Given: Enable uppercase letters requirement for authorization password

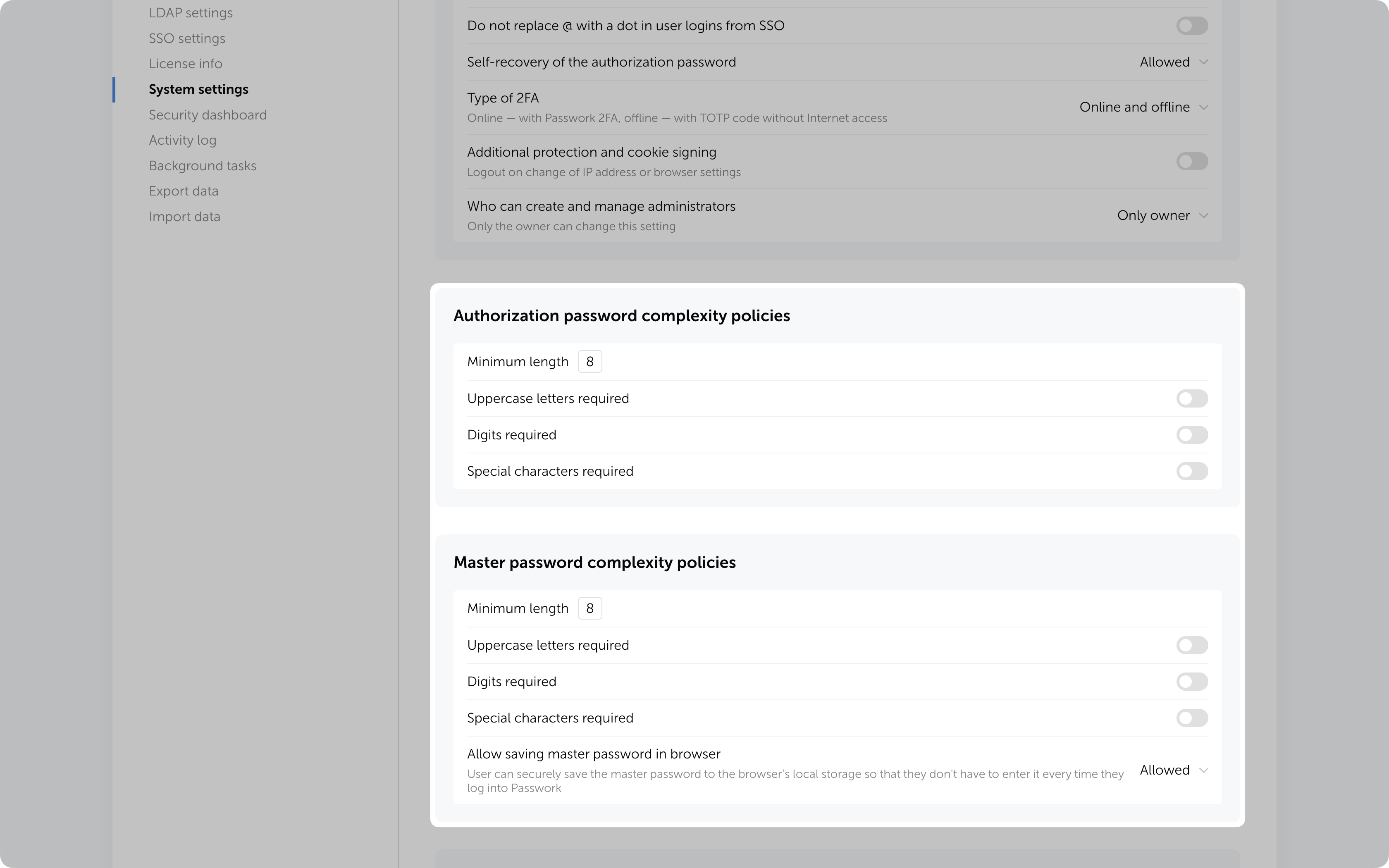Looking at the screenshot, I should click(1191, 398).
